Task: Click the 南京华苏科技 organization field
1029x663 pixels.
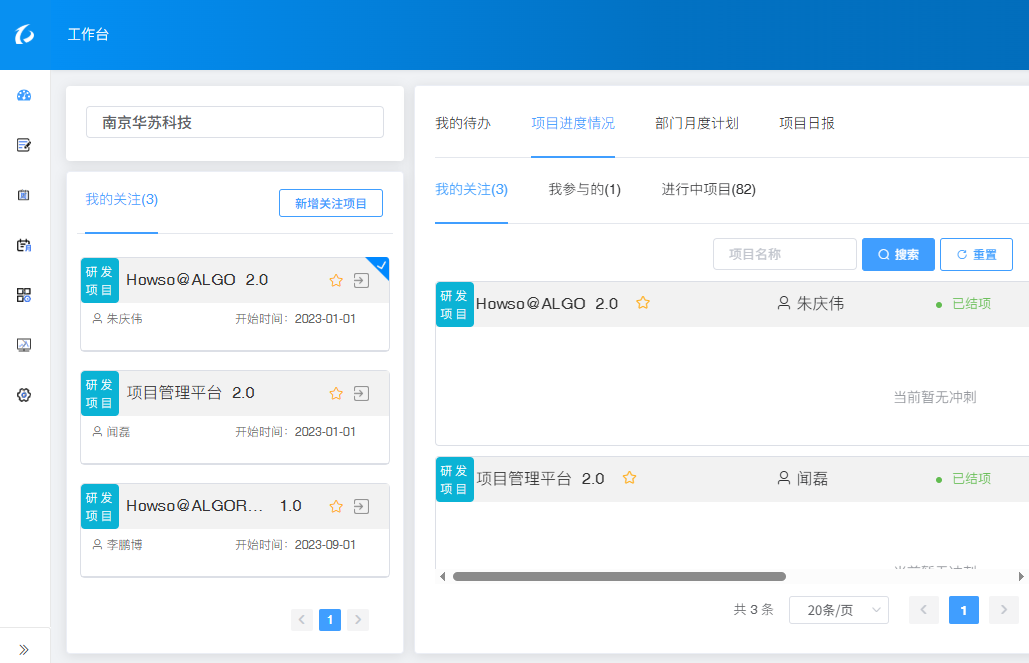Action: coord(235,122)
